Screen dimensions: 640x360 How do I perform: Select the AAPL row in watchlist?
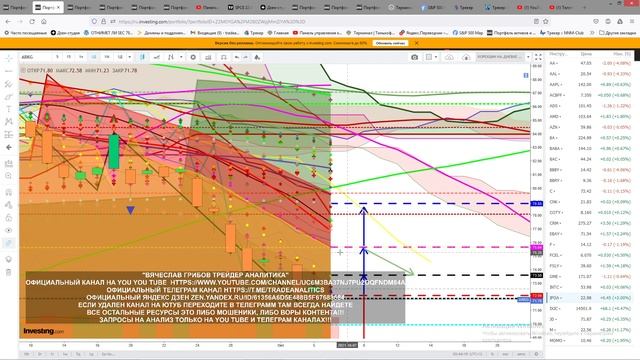point(590,84)
